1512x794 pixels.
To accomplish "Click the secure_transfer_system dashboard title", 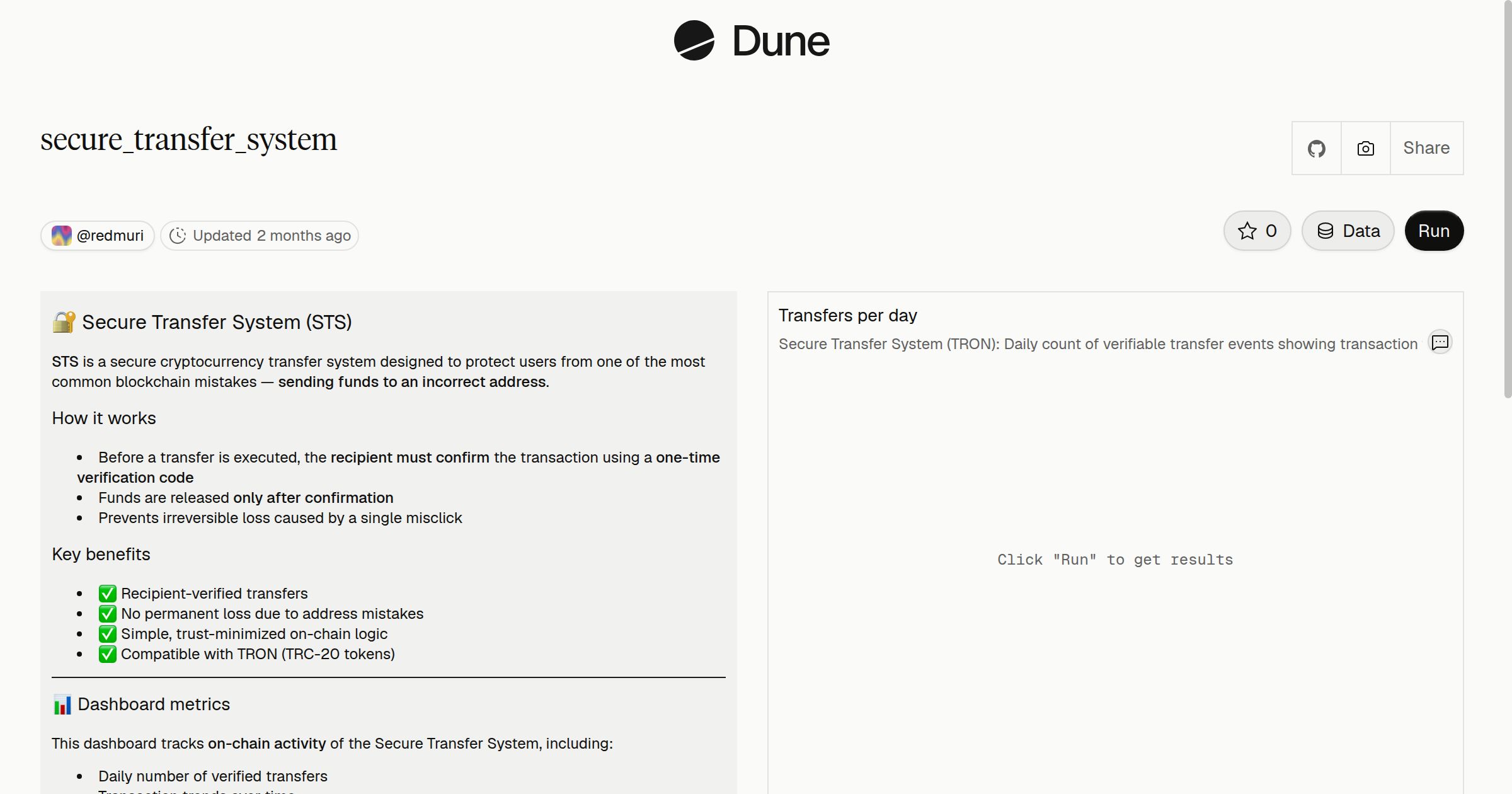I will [189, 139].
